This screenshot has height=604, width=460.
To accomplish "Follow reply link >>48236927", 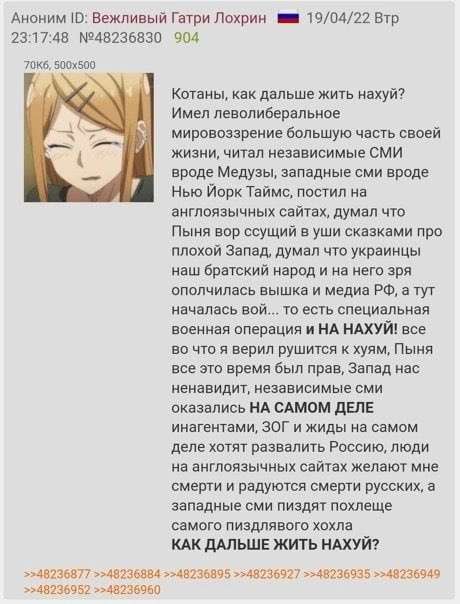I will tap(267, 574).
